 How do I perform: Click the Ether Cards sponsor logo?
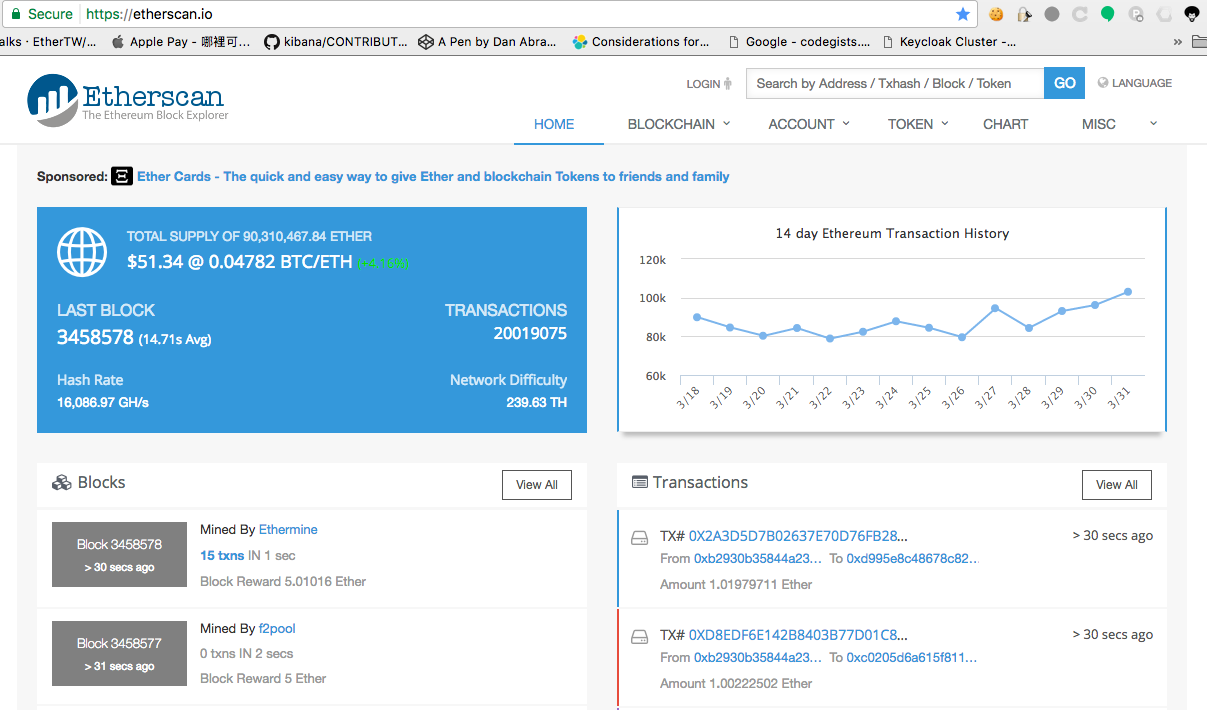pyautogui.click(x=122, y=176)
